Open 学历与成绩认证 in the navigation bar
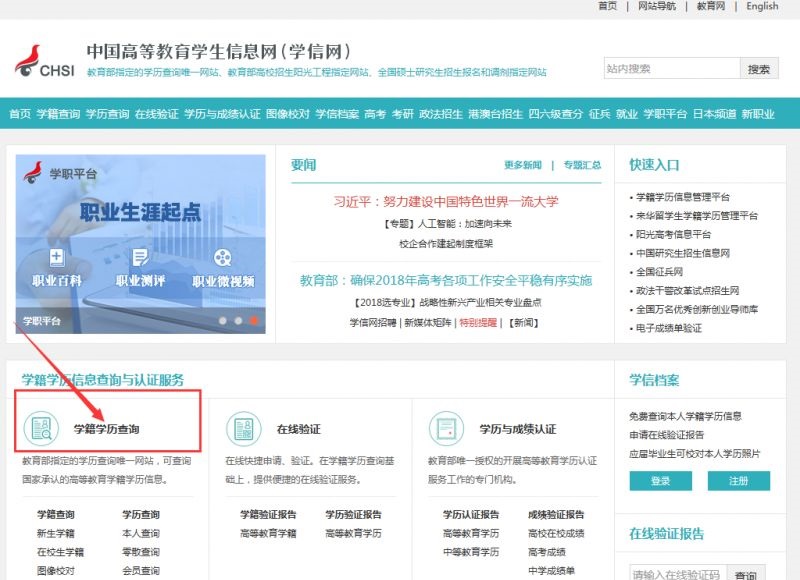Image resolution: width=800 pixels, height=580 pixels. [222, 114]
